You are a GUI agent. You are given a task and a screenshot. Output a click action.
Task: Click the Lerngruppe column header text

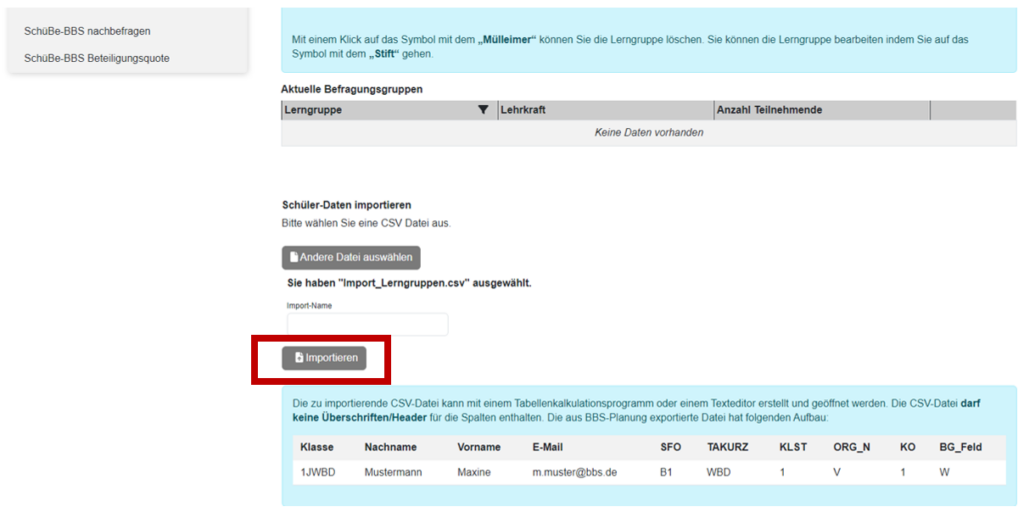click(x=313, y=110)
